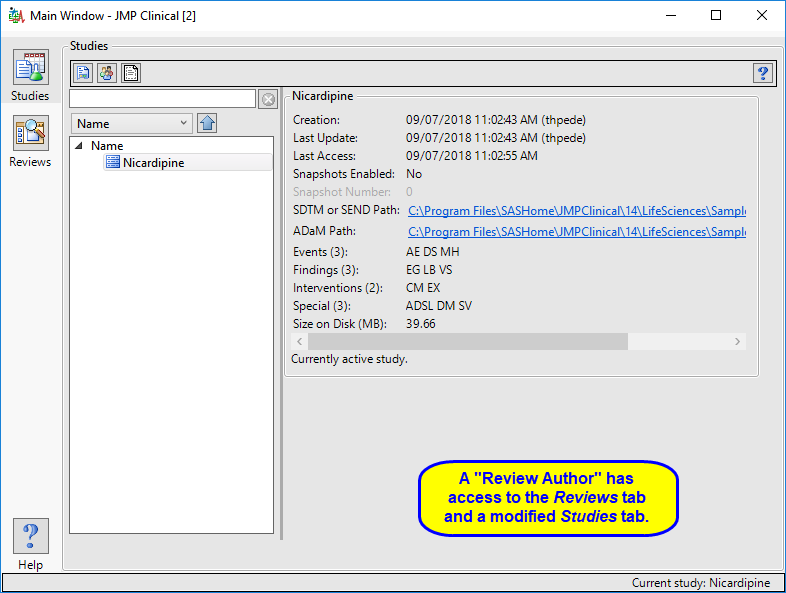
Task: Click the 'ADSL DM SV' special value
Action: pyautogui.click(x=439, y=306)
